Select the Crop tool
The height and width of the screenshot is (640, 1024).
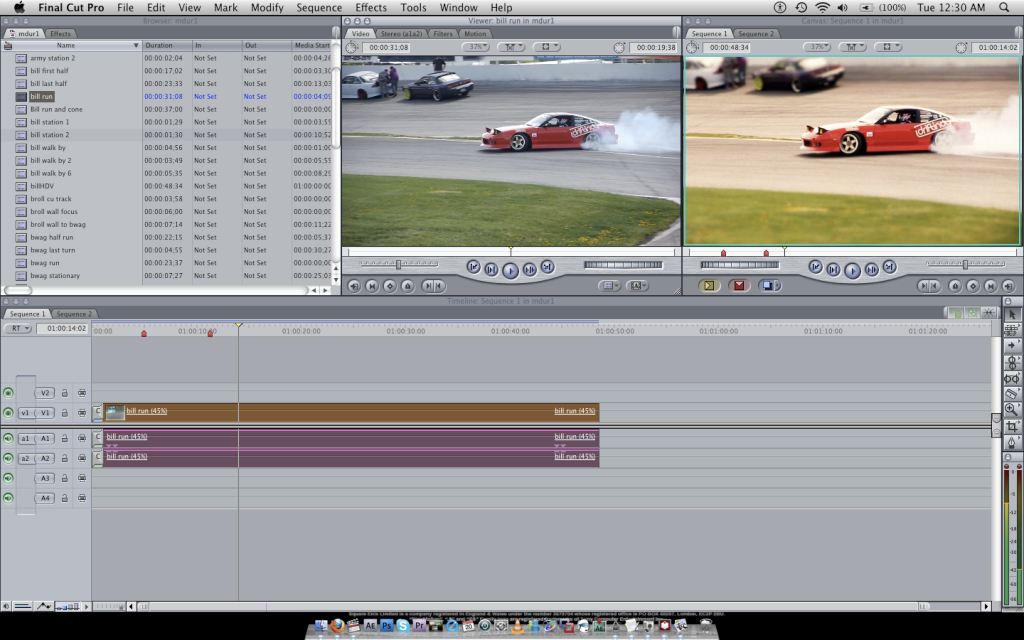[x=1012, y=426]
